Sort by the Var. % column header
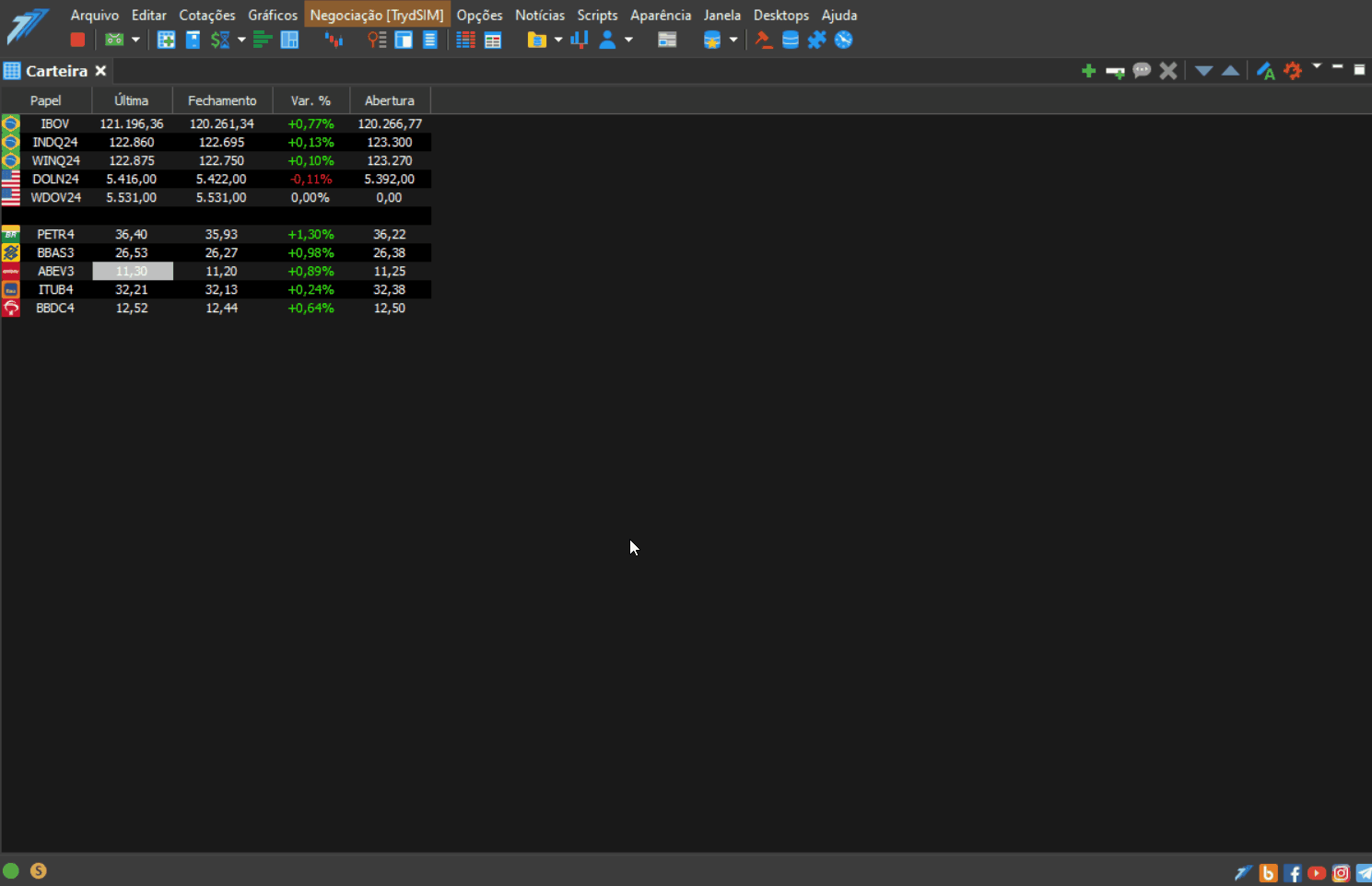The width and height of the screenshot is (1372, 886). click(x=311, y=100)
